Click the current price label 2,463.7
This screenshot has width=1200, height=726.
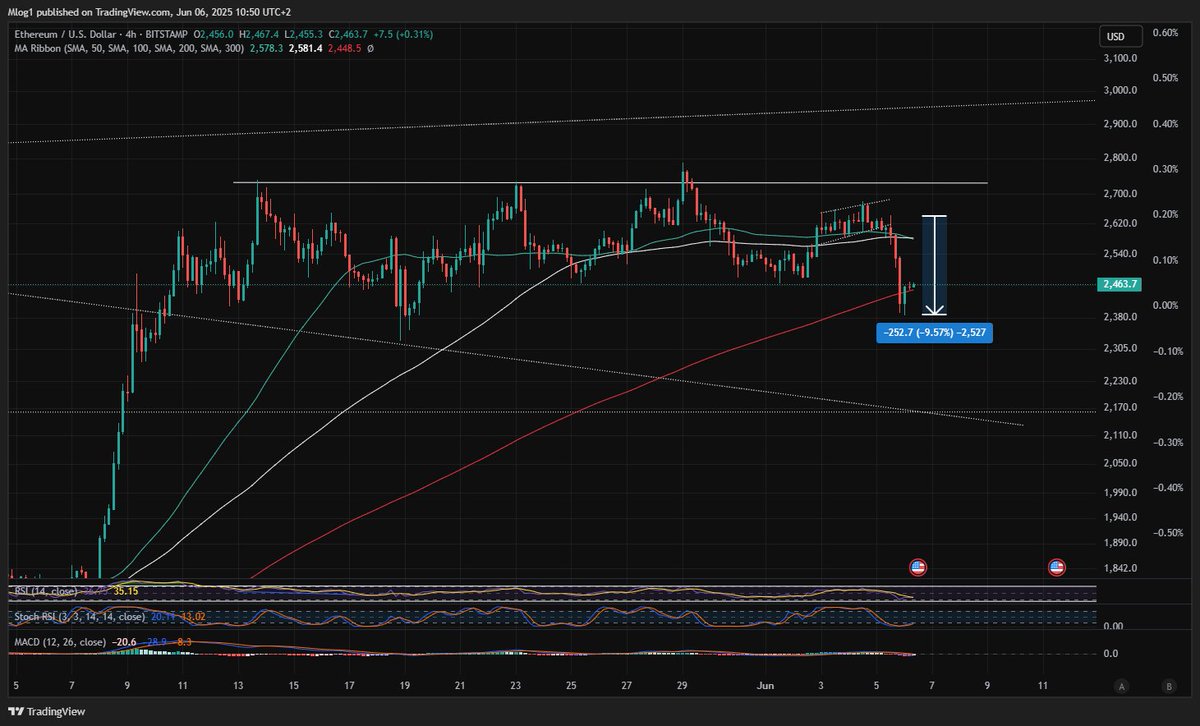click(x=1121, y=285)
